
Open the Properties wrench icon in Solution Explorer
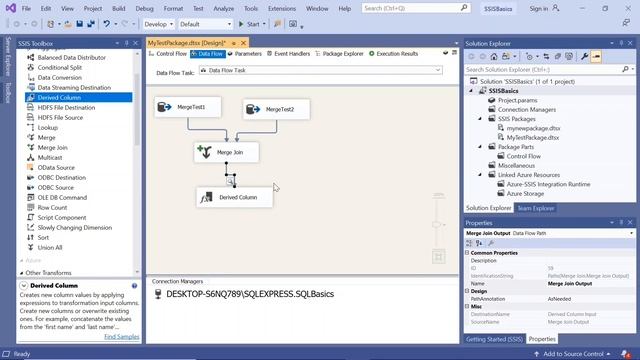[x=584, y=57]
